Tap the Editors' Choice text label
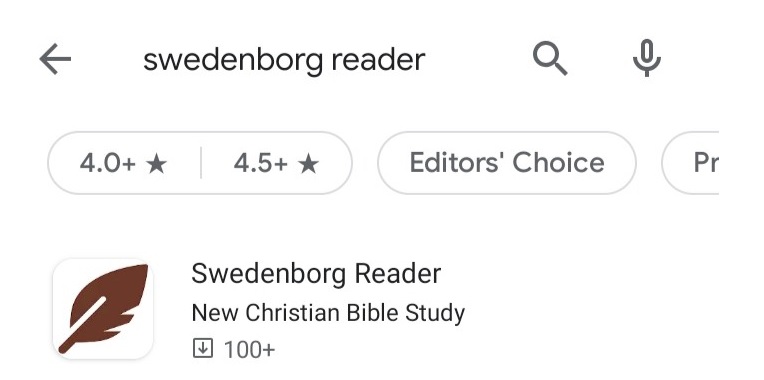The height and width of the screenshot is (380, 764). pyautogui.click(x=507, y=163)
